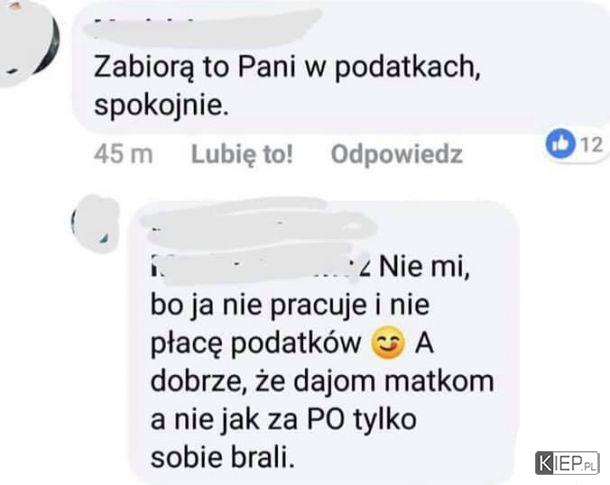The image size is (610, 485).
Task: Open the "45 m" timestamp link
Action: 123,154
